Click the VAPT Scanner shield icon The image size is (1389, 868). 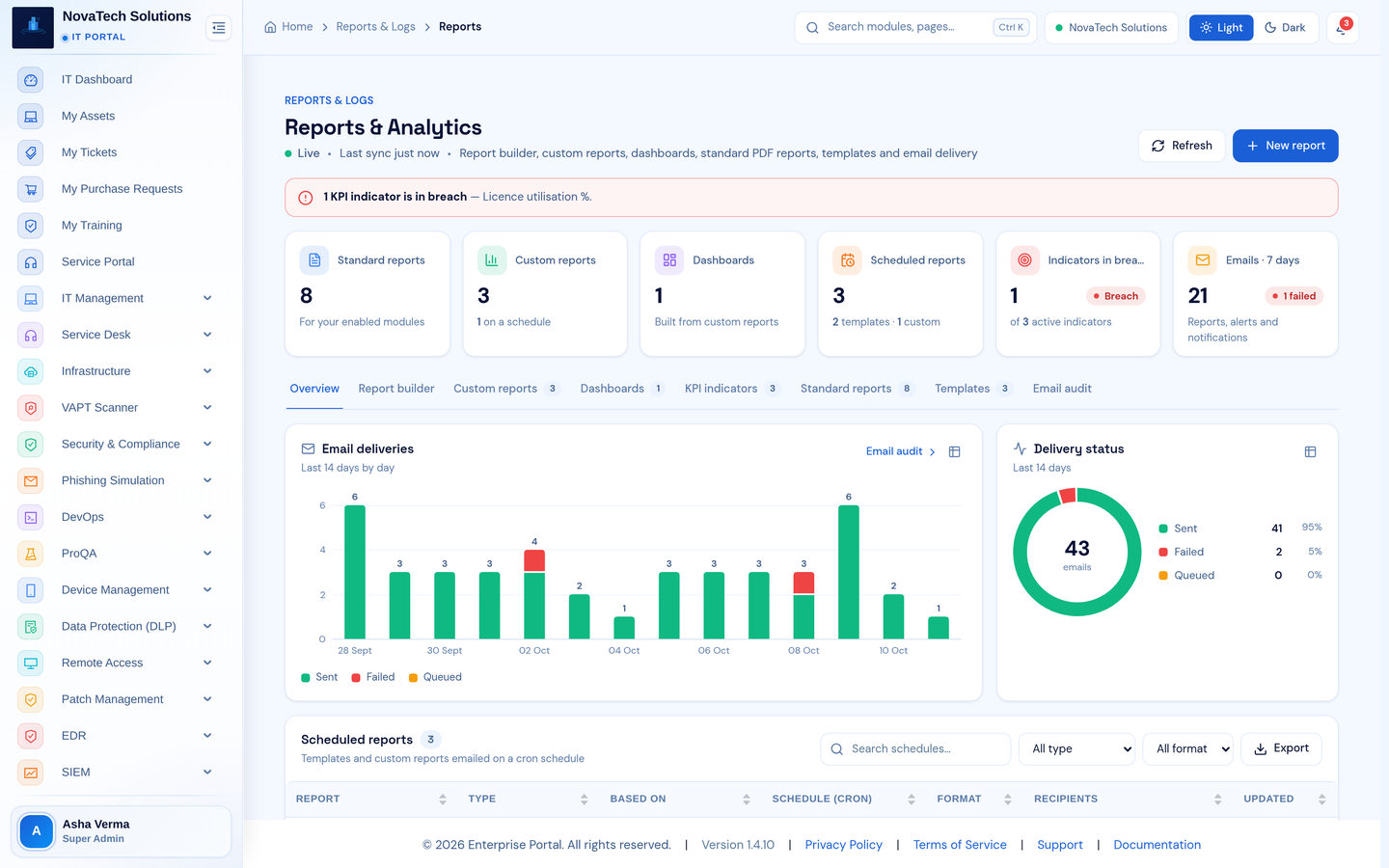pos(31,408)
